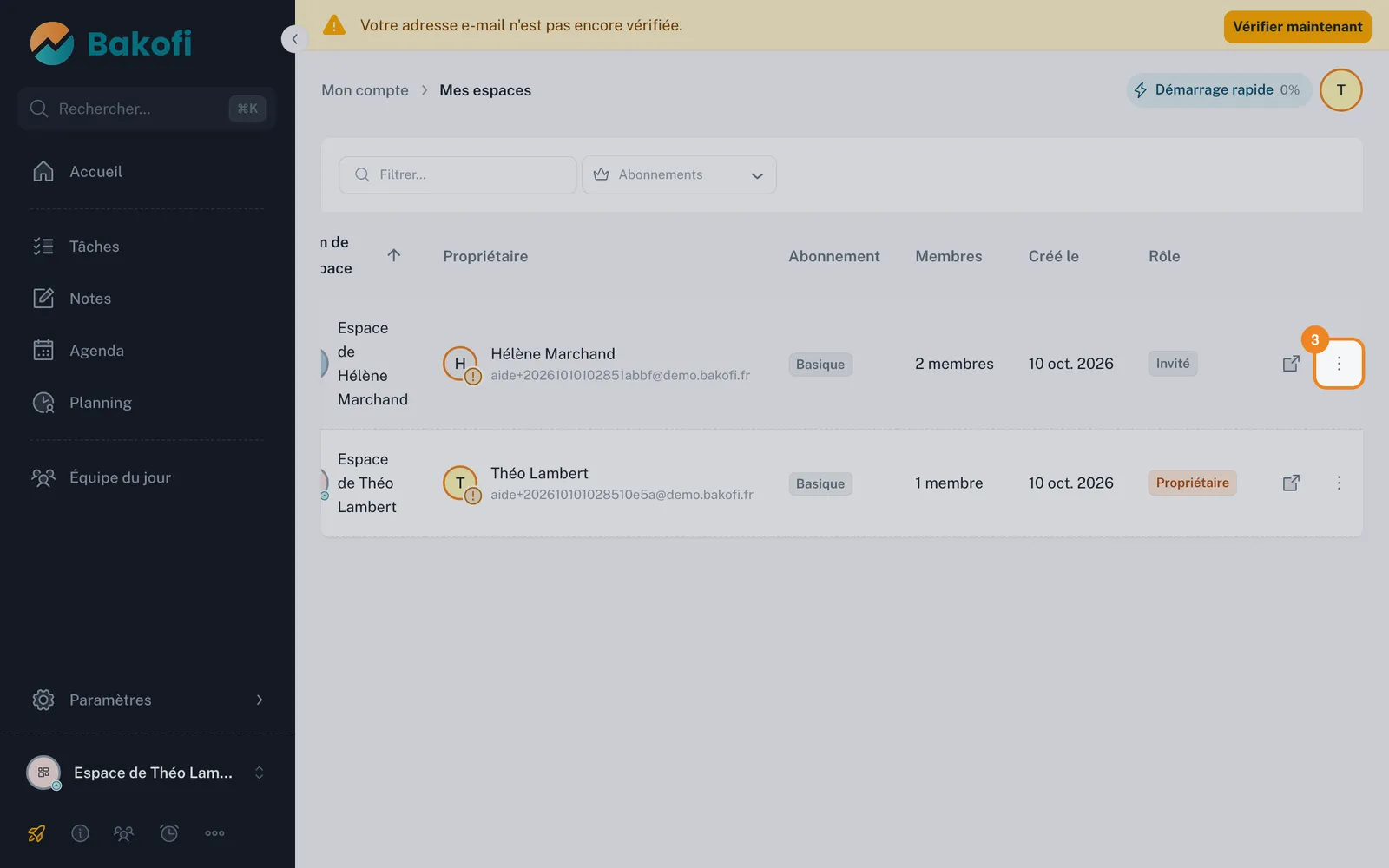
Task: Sort by space name using the arrow
Action: pos(393,255)
